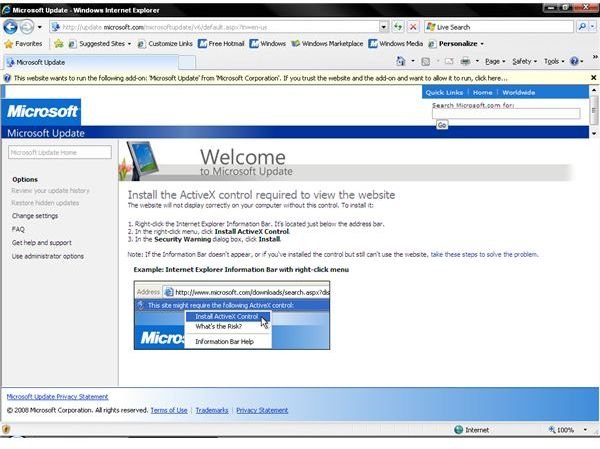Viewport: 600px width, 449px height.
Task: Open Use administrator options
Action: click(x=48, y=256)
